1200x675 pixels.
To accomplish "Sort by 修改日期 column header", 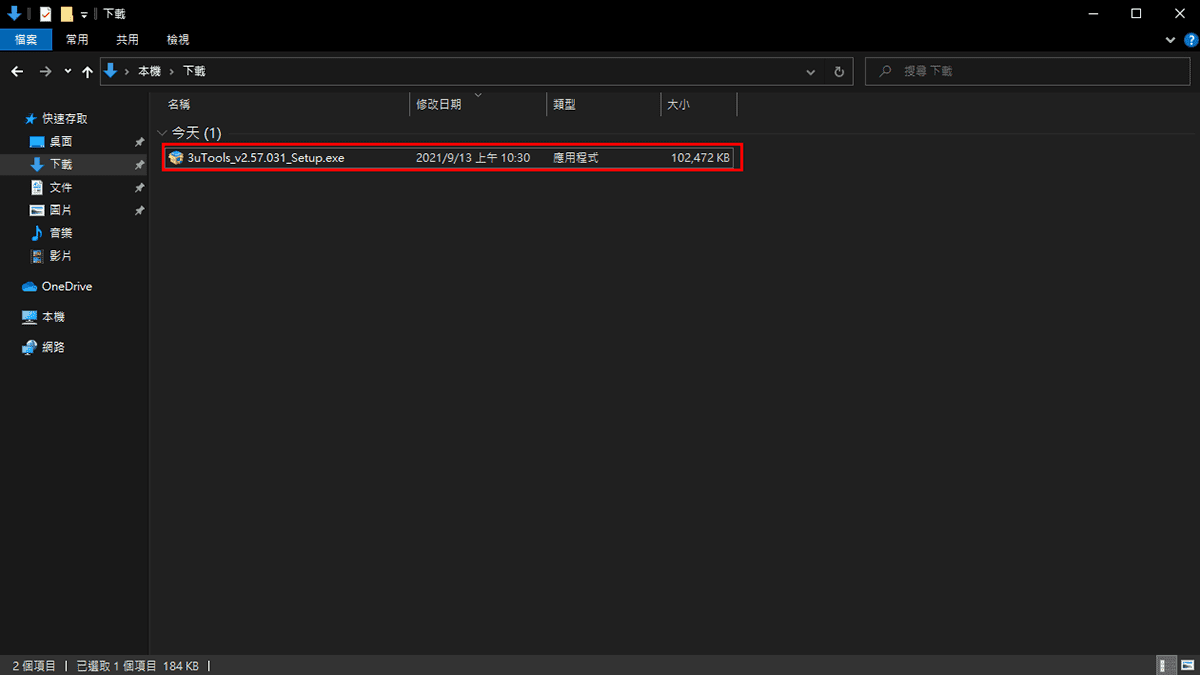I will point(439,104).
